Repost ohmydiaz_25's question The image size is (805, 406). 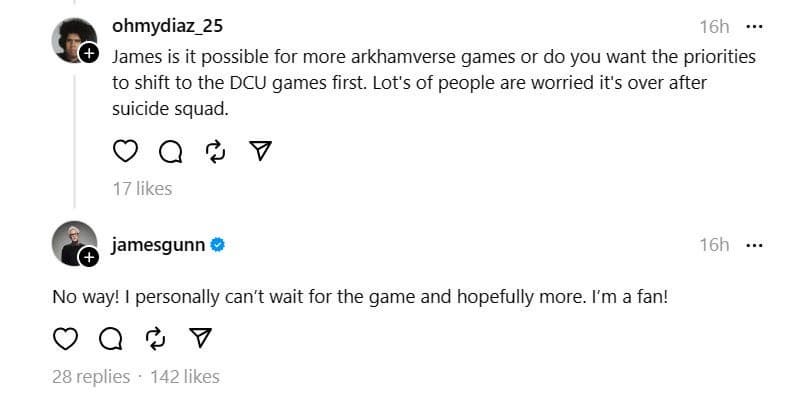coord(215,151)
